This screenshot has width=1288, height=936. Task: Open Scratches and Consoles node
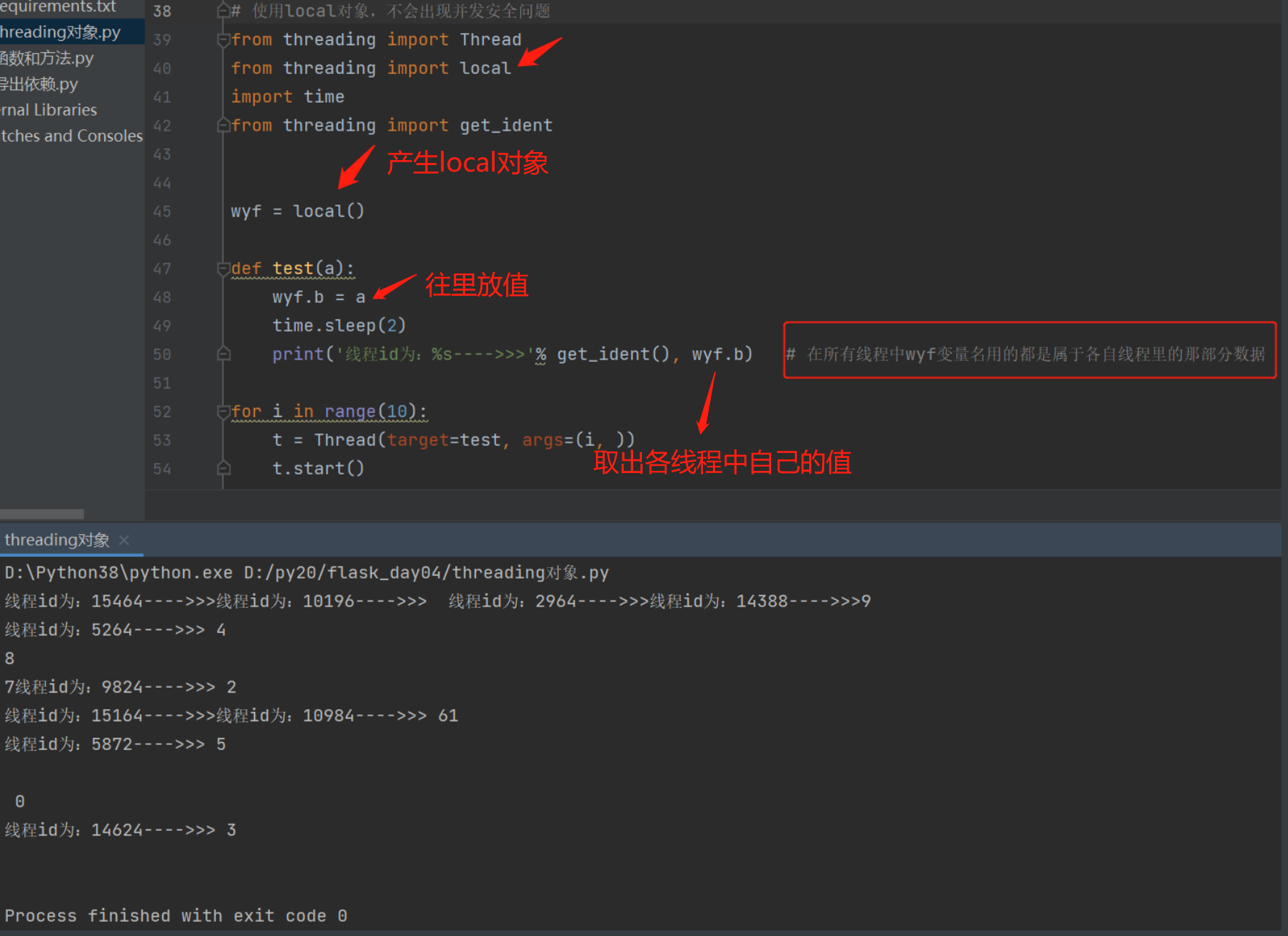[x=72, y=136]
